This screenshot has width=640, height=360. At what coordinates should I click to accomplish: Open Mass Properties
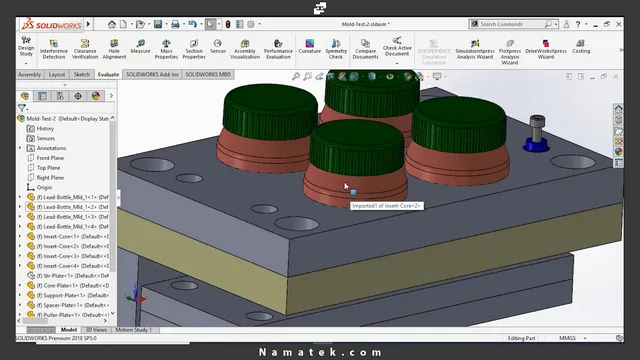[166, 49]
